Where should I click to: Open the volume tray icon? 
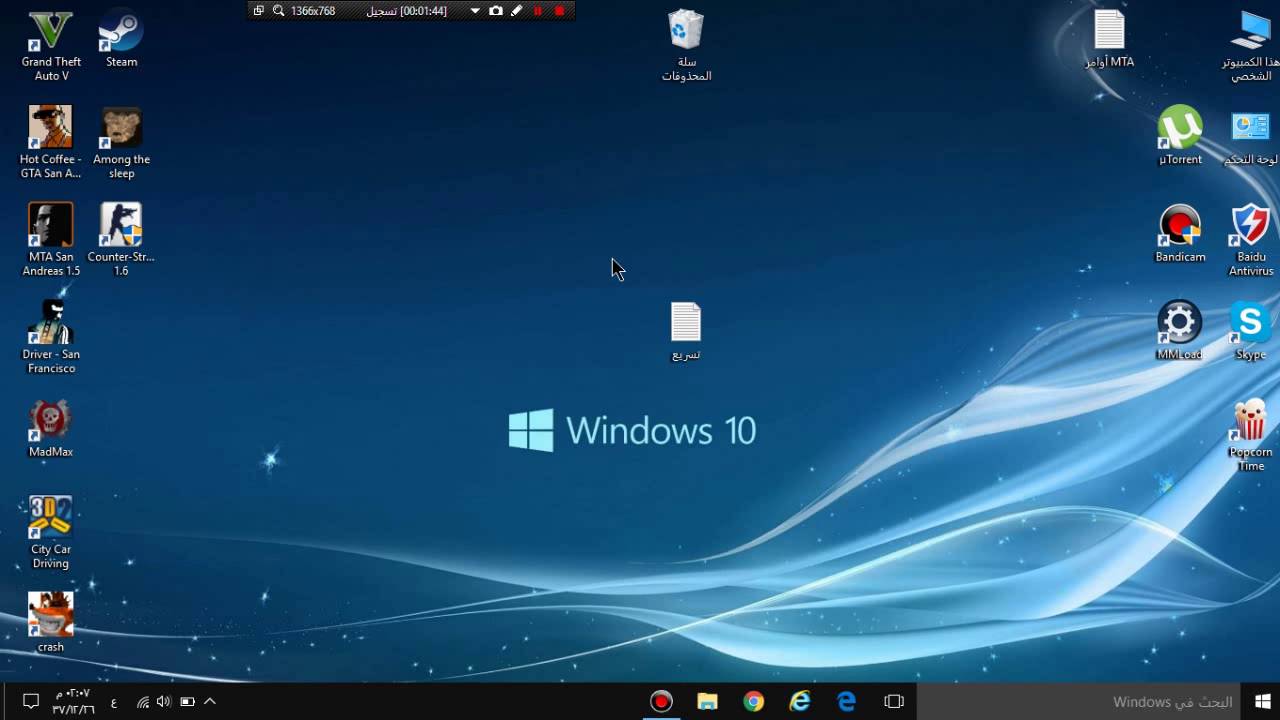pyautogui.click(x=164, y=702)
